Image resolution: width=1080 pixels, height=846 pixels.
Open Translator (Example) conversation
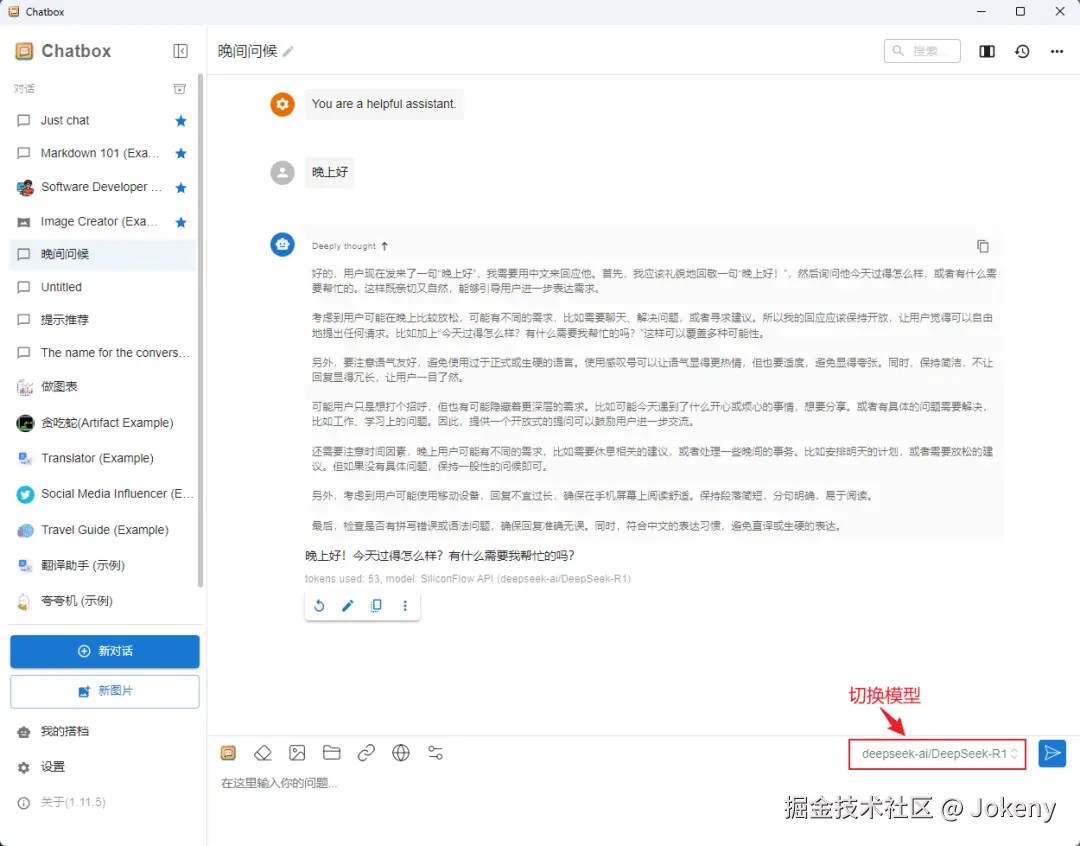pos(103,458)
